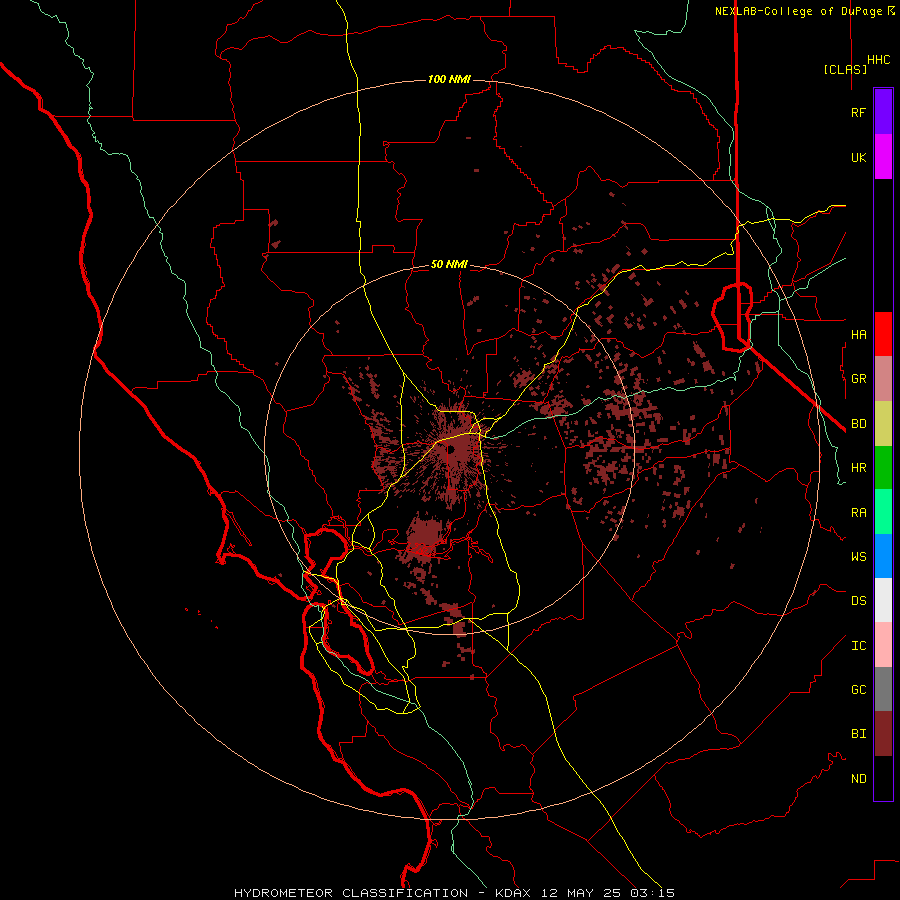The height and width of the screenshot is (900, 900).
Task: Click the HR green legend swatch
Action: pyautogui.click(x=883, y=468)
